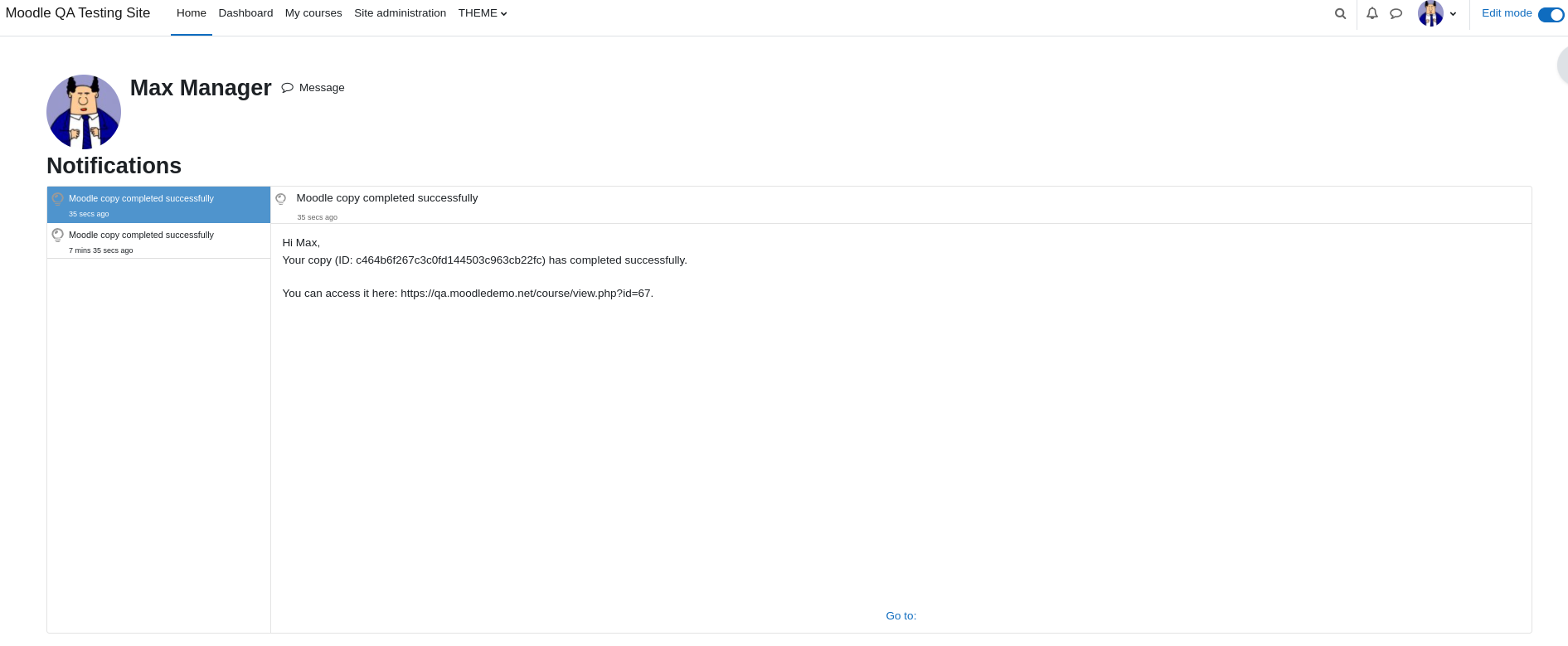1568x646 pixels.
Task: Open the notifications bell icon
Action: 1372,13
